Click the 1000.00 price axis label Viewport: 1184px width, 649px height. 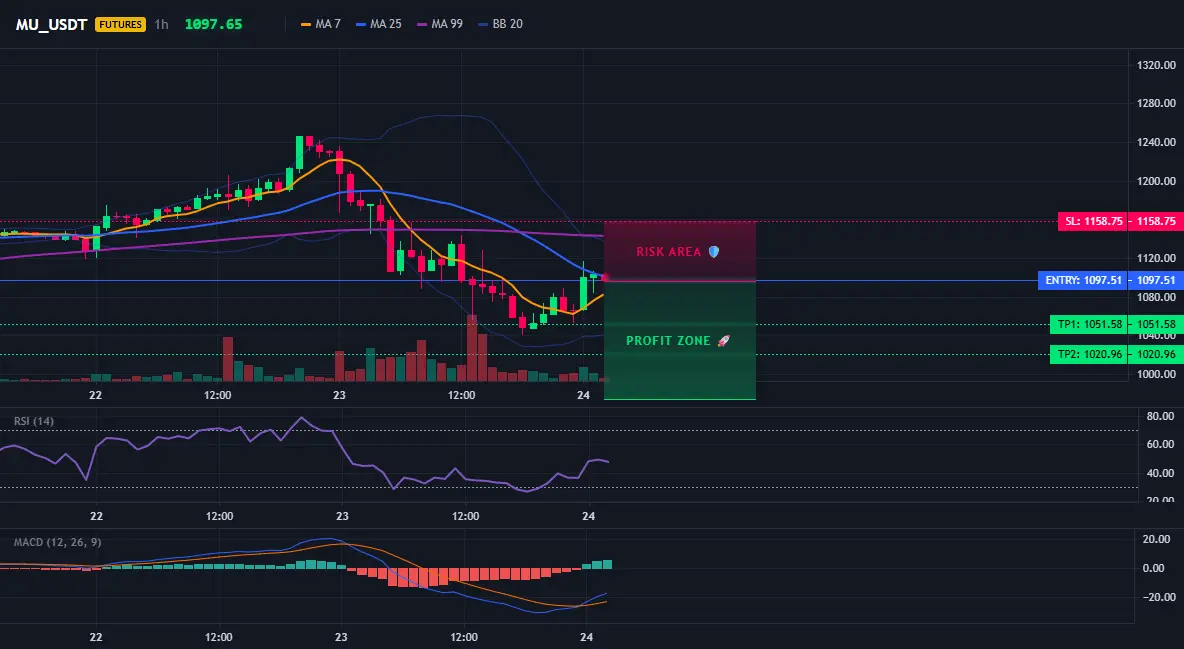pos(1156,374)
